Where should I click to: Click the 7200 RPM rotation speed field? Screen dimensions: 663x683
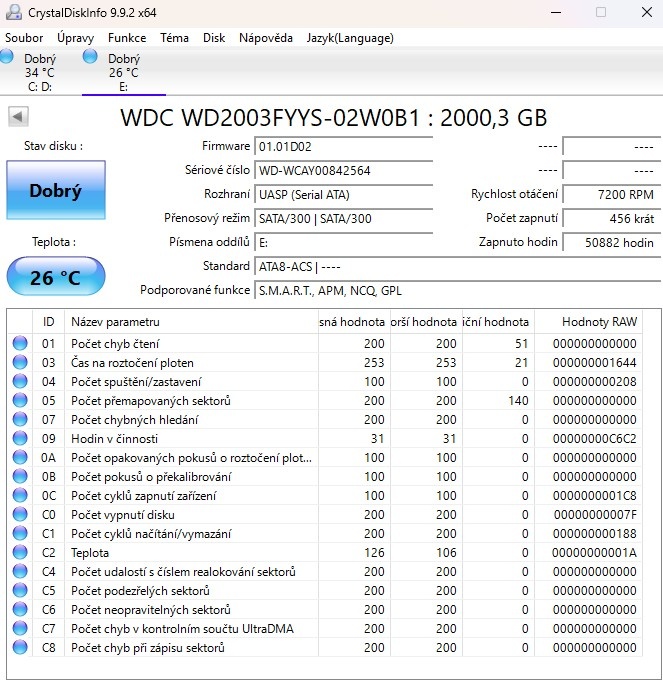pyautogui.click(x=612, y=194)
